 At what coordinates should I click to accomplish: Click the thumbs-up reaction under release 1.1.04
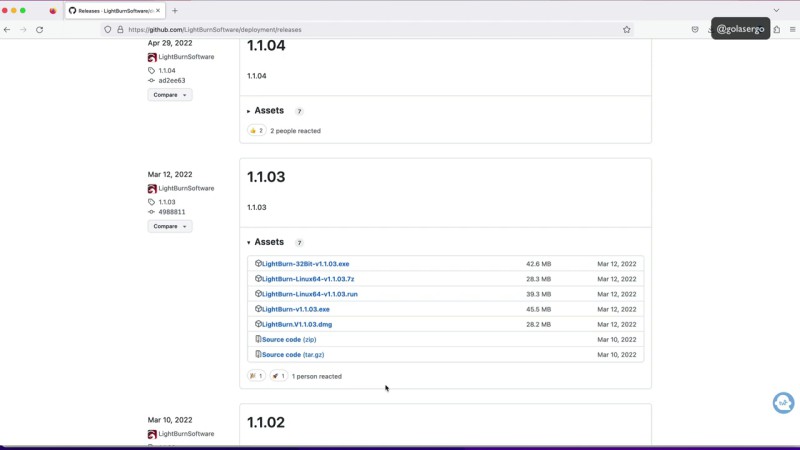[257, 131]
